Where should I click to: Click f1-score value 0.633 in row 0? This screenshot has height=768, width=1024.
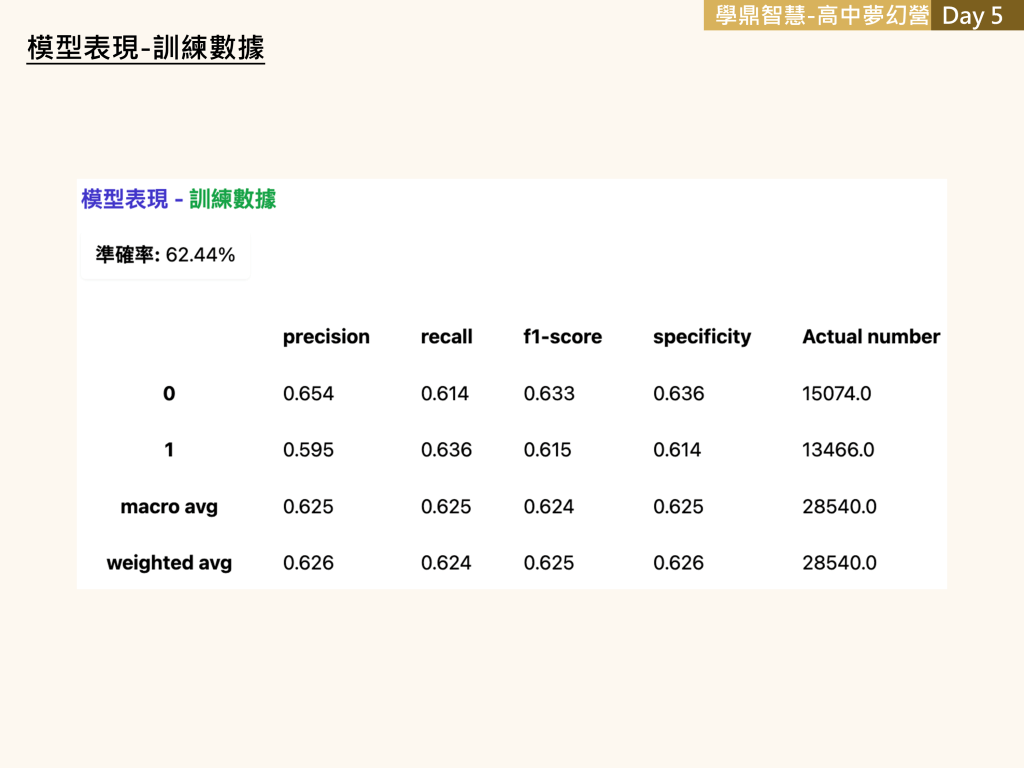[x=549, y=394]
